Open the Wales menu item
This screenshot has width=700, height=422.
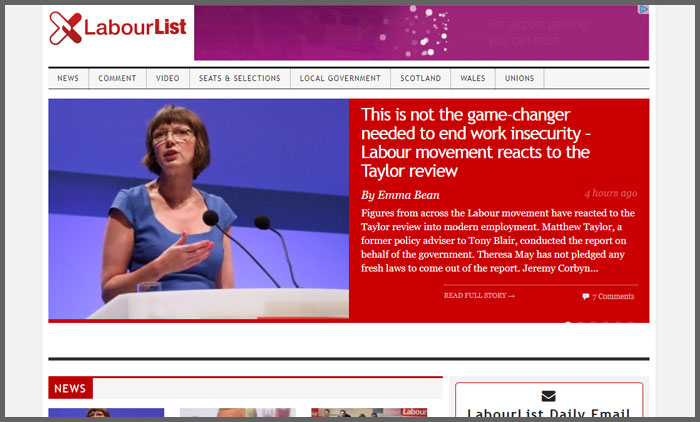tap(473, 78)
